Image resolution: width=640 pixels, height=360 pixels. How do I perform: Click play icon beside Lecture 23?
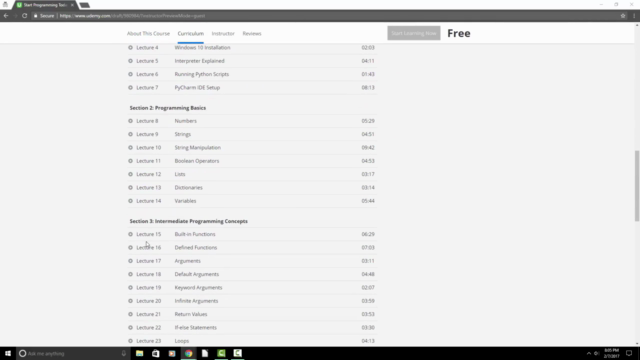[130, 341]
